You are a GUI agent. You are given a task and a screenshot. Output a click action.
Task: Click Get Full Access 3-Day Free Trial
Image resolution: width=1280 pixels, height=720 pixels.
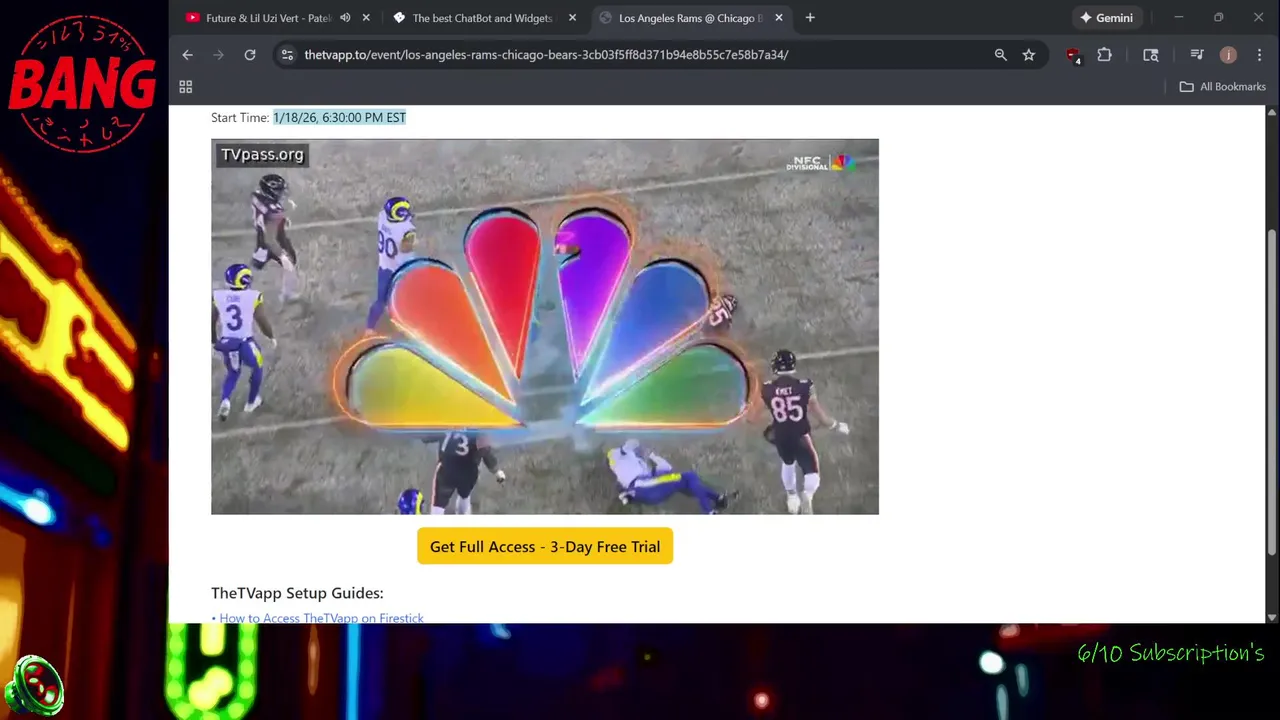click(x=545, y=546)
